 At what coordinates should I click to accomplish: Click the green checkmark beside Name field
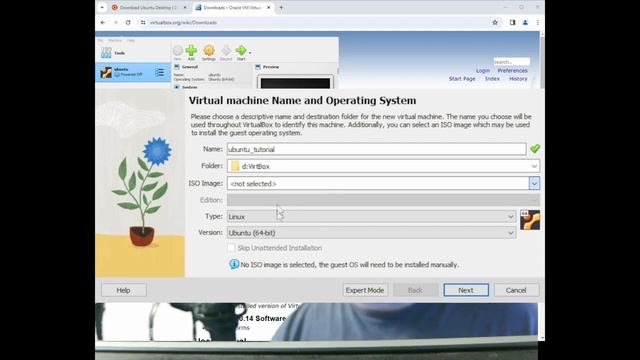pyautogui.click(x=535, y=149)
